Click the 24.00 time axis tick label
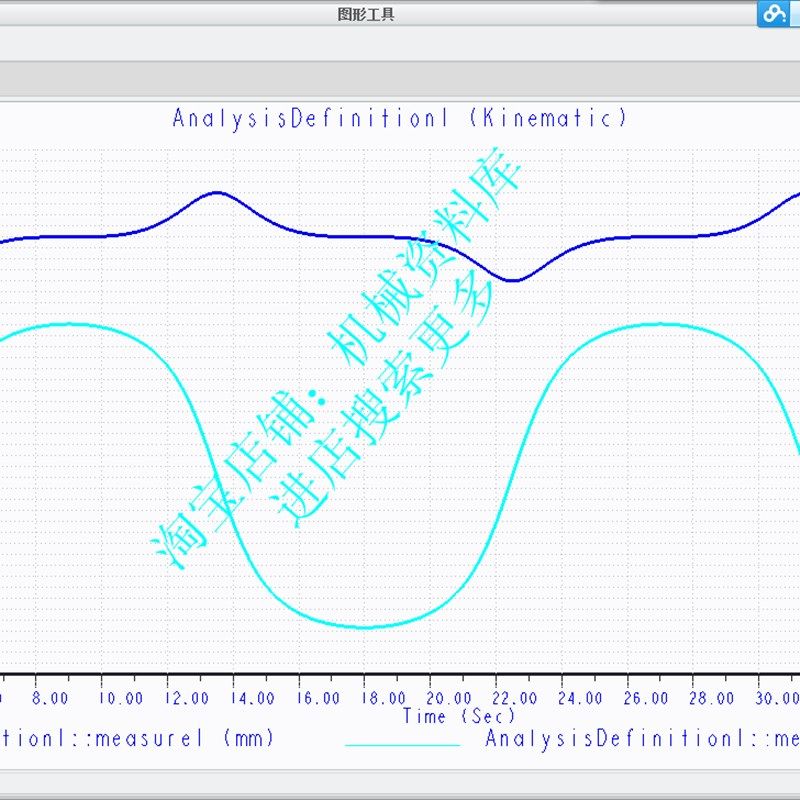This screenshot has height=800, width=800. pos(580,698)
